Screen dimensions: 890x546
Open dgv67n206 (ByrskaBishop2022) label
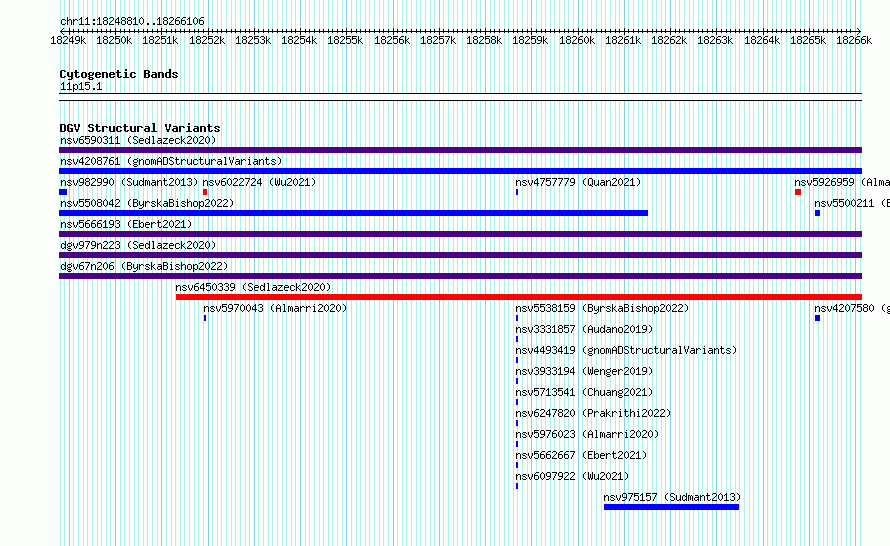point(144,266)
